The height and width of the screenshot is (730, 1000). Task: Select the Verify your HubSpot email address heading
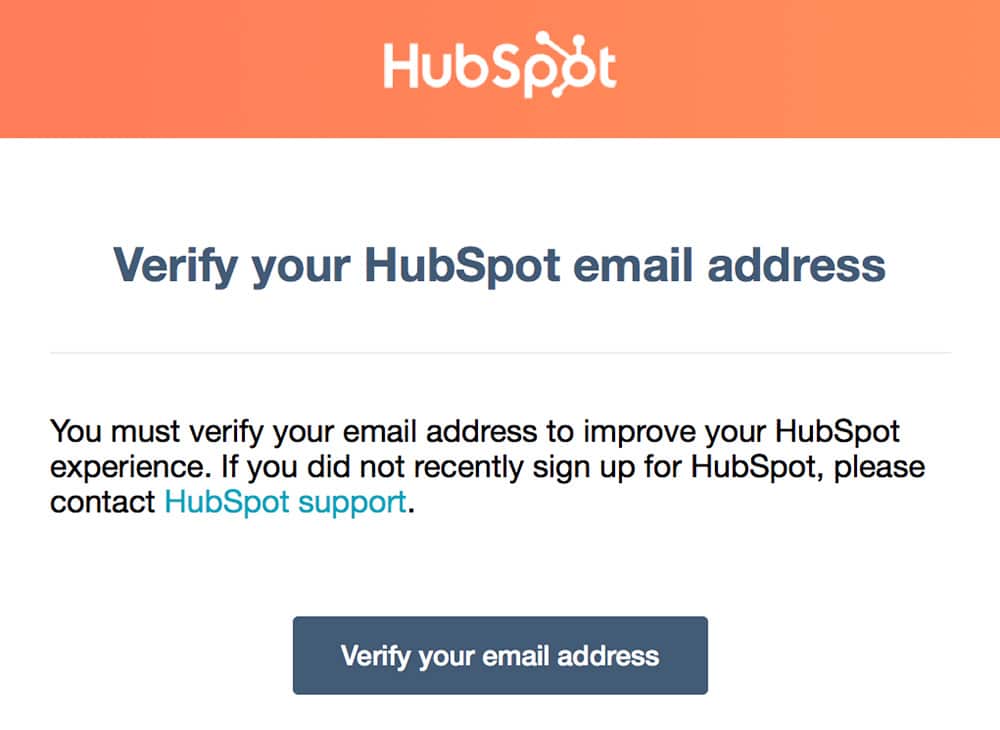point(500,265)
